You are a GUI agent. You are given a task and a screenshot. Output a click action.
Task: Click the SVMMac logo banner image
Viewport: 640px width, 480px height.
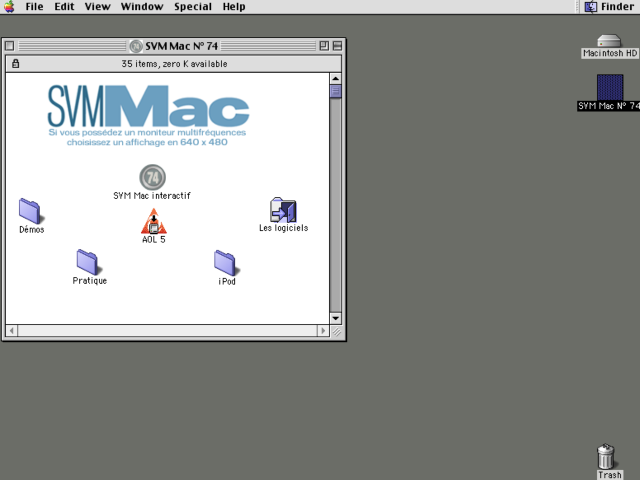149,116
